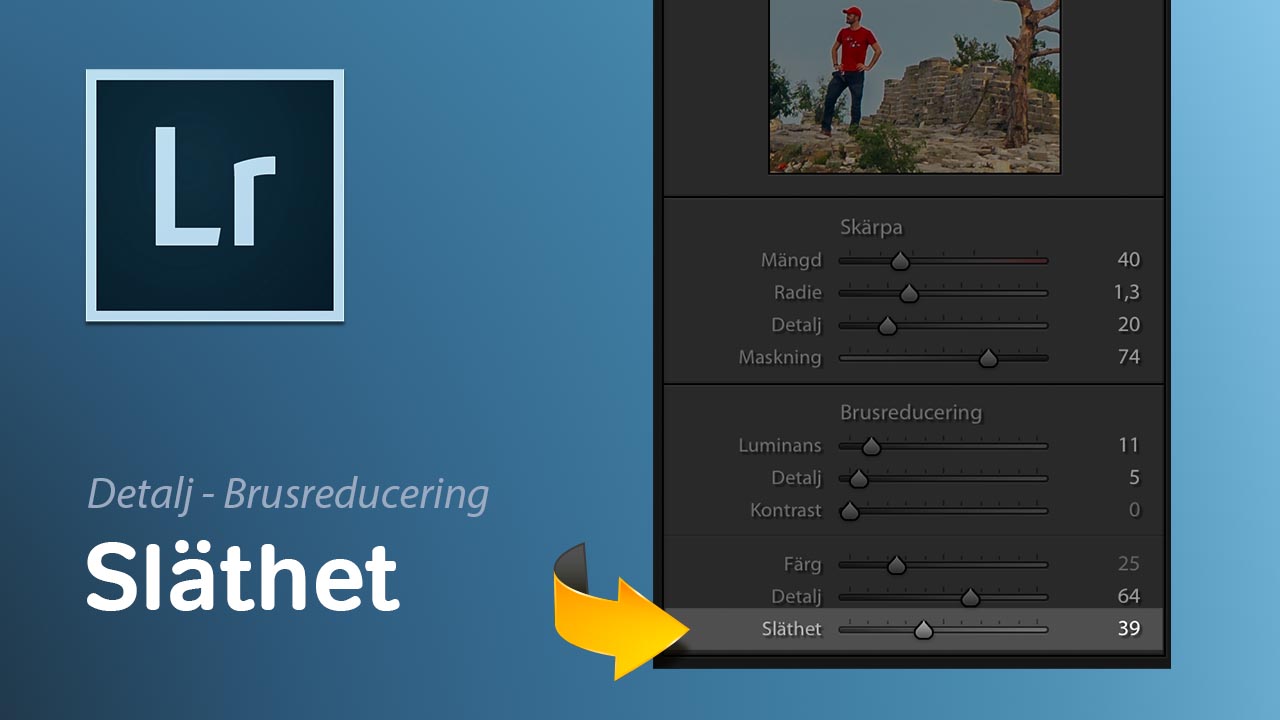Select the Luminans value 11
Screen dimensions: 1280x720
click(x=1129, y=445)
